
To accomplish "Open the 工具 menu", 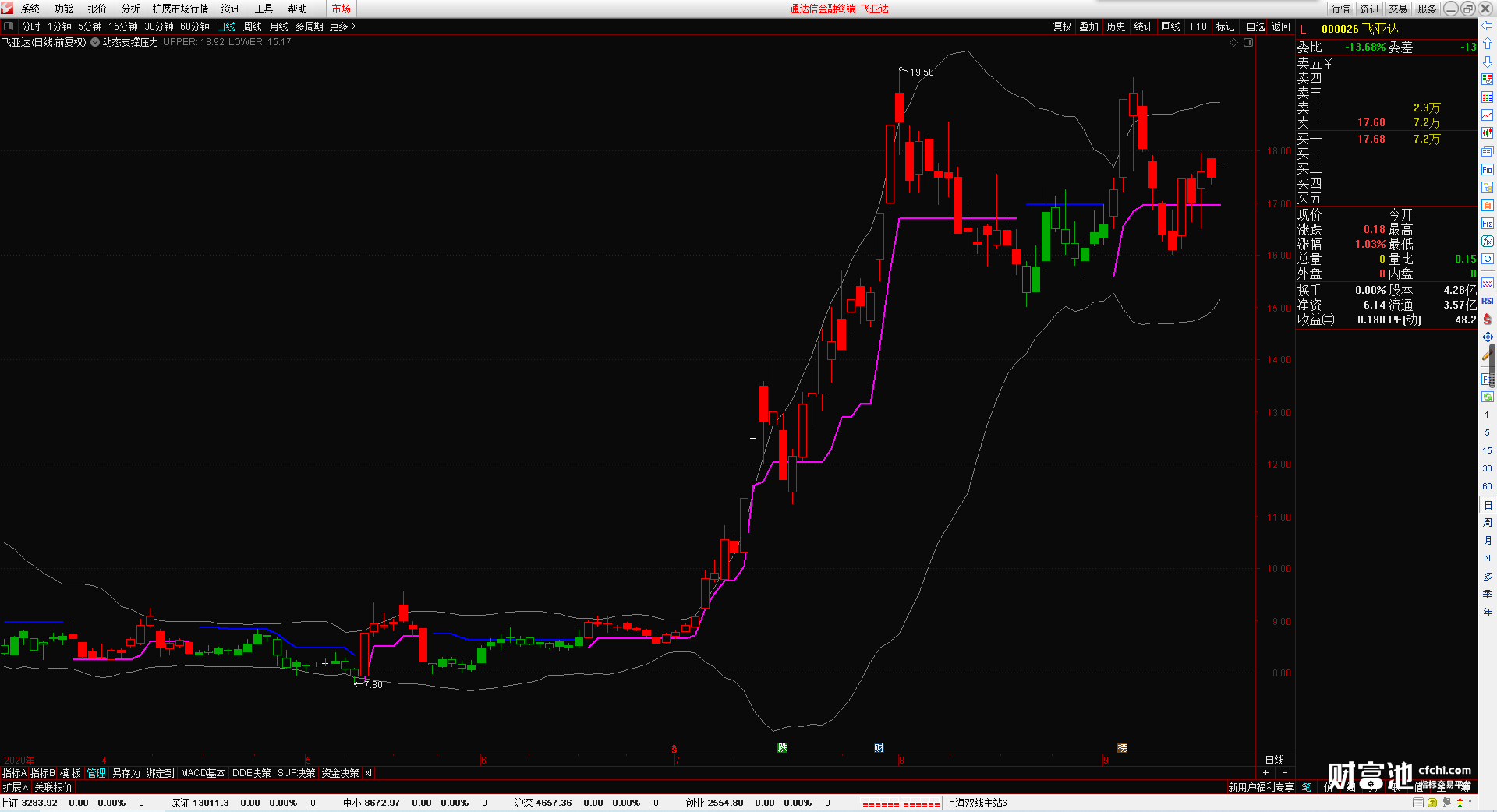I will 264,9.
